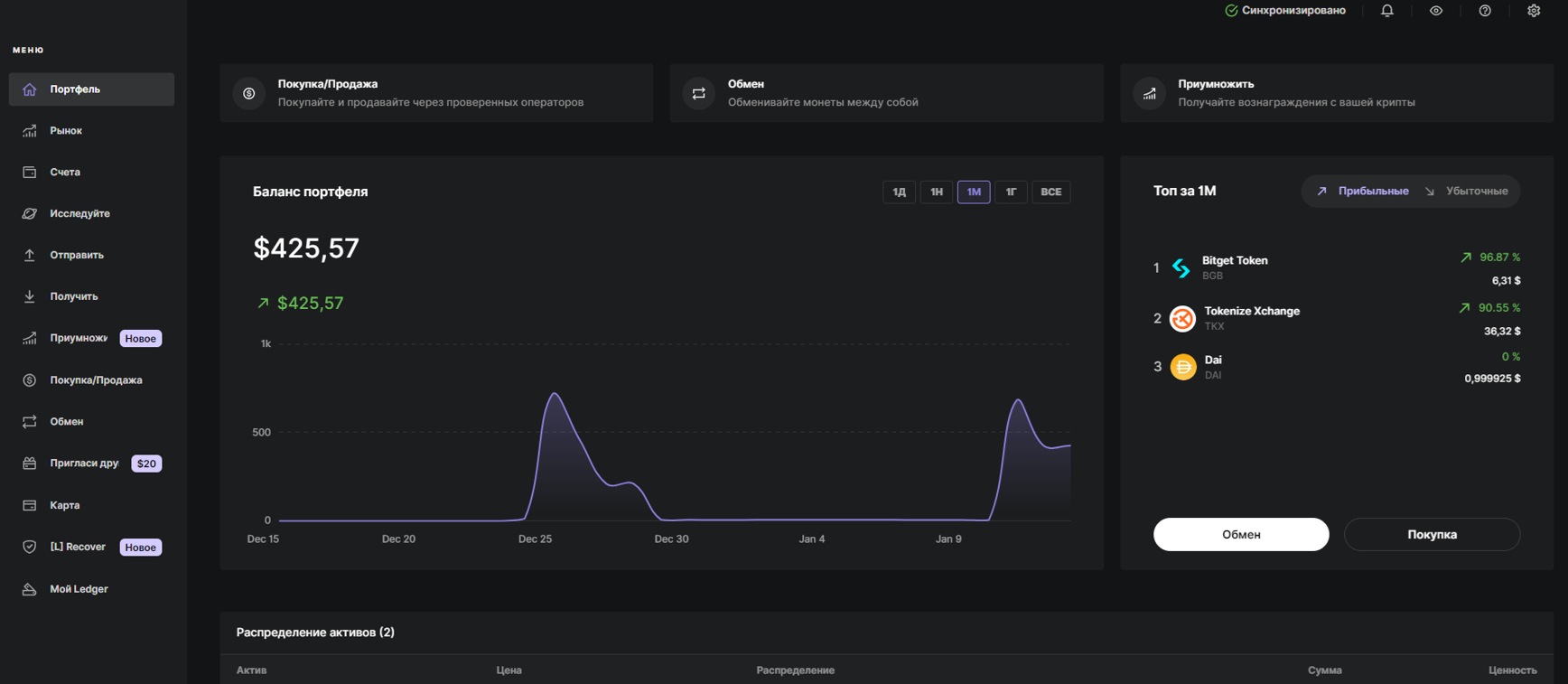Click the Приумножить sidebar growth icon

pyautogui.click(x=30, y=338)
